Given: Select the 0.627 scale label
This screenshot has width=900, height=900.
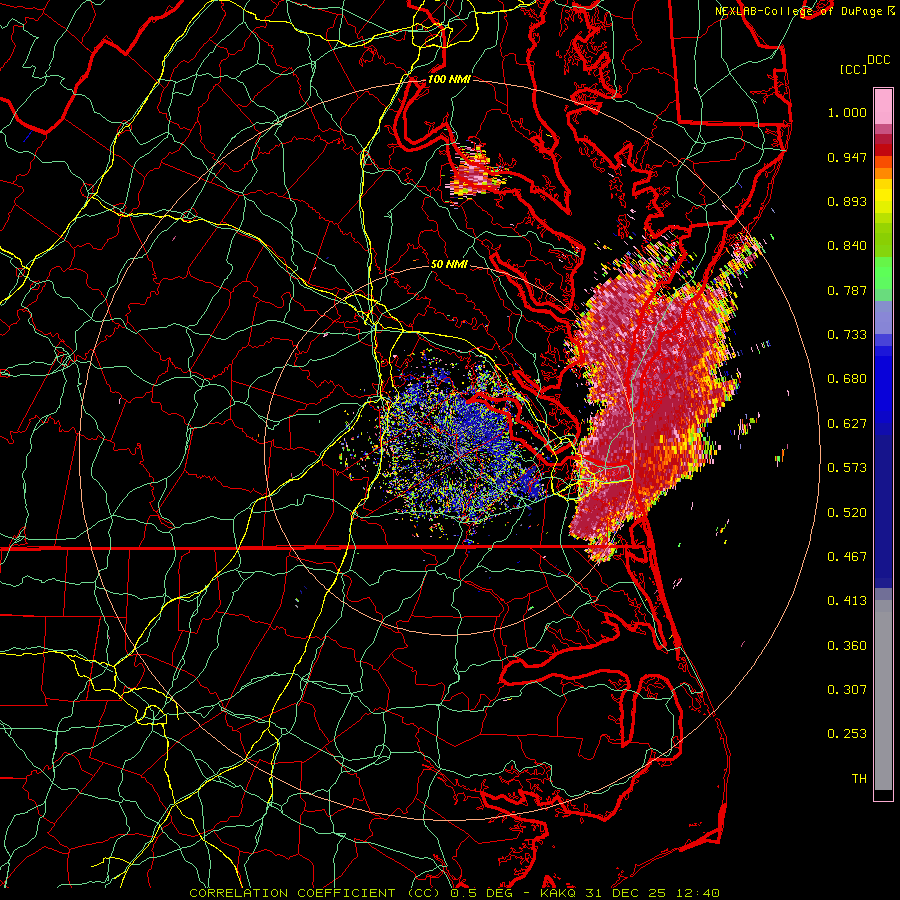Looking at the screenshot, I should coord(847,424).
